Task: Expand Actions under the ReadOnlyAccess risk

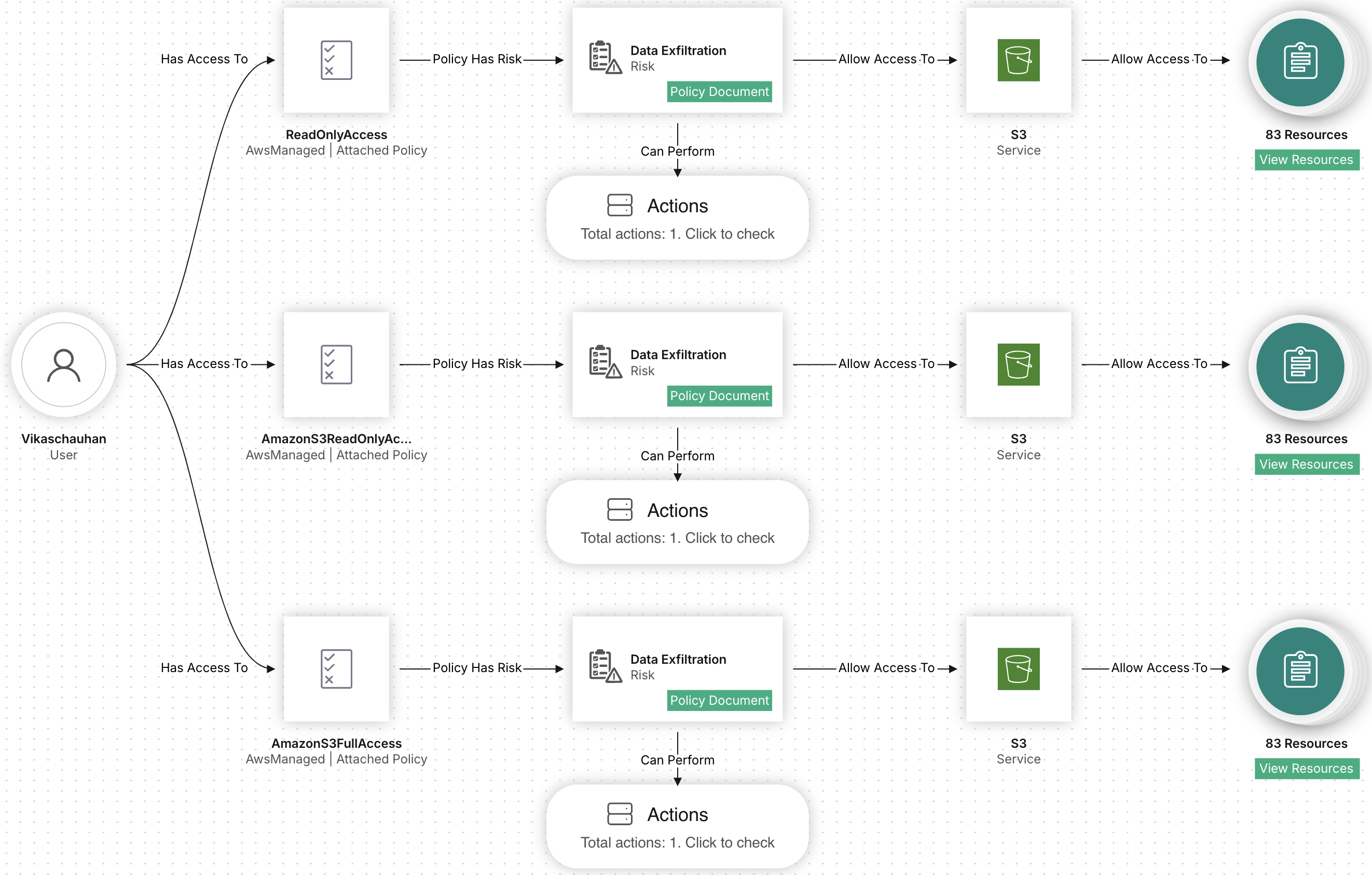Action: pyautogui.click(x=677, y=217)
